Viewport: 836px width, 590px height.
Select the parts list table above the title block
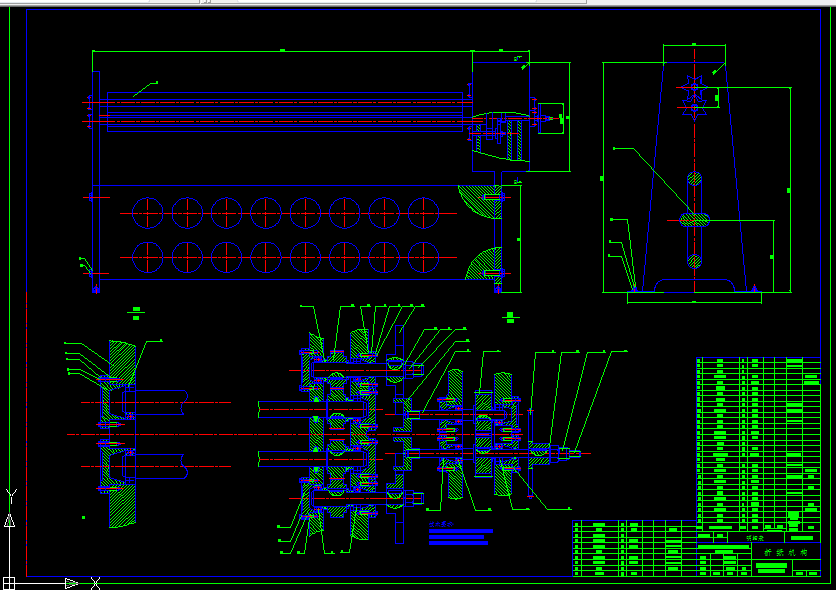pyautogui.click(x=759, y=443)
